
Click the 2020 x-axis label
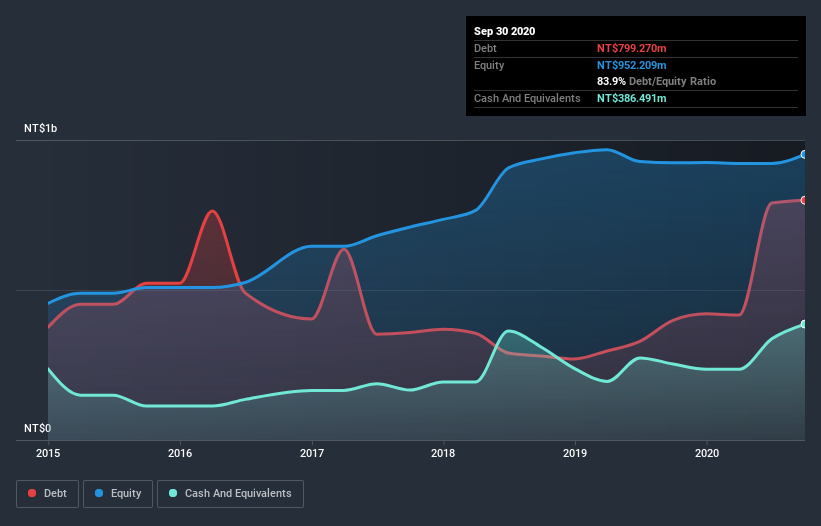(x=707, y=453)
